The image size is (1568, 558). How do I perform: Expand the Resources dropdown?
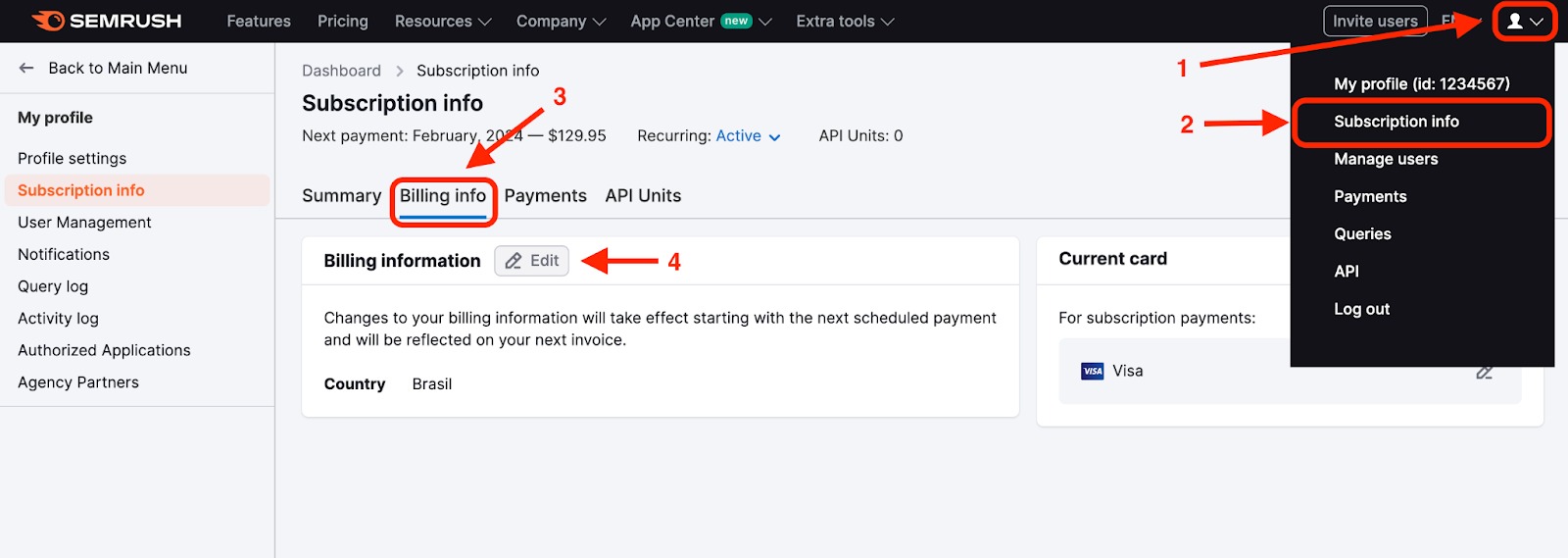(443, 21)
